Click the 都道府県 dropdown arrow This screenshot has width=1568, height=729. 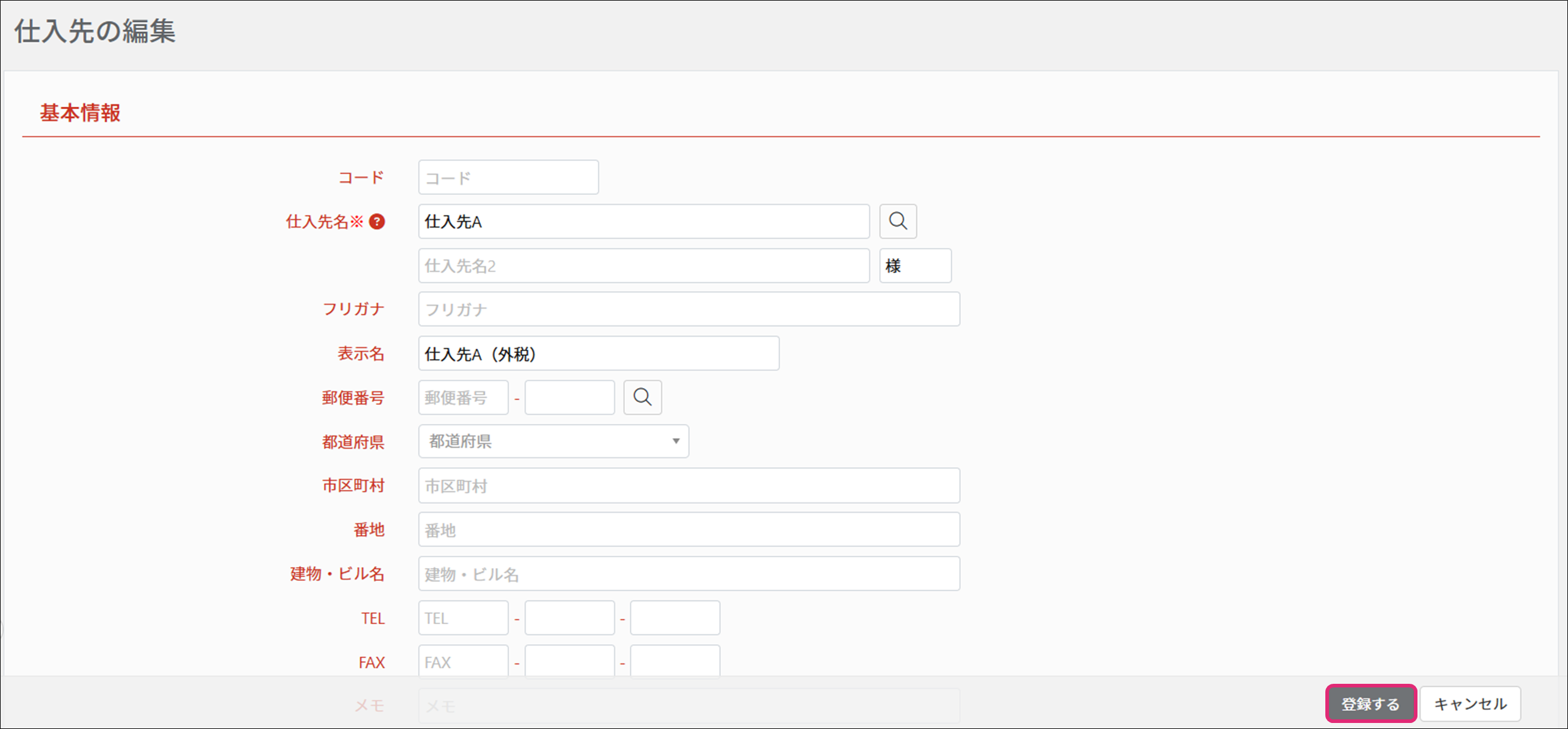tap(675, 442)
